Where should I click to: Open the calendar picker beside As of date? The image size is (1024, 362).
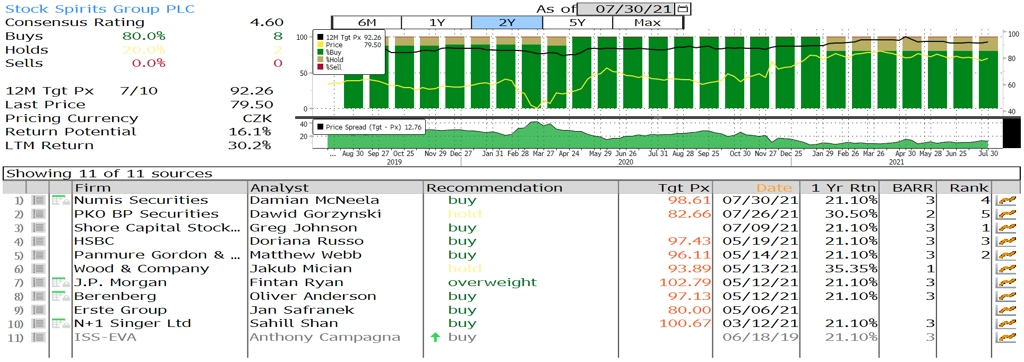click(x=684, y=9)
